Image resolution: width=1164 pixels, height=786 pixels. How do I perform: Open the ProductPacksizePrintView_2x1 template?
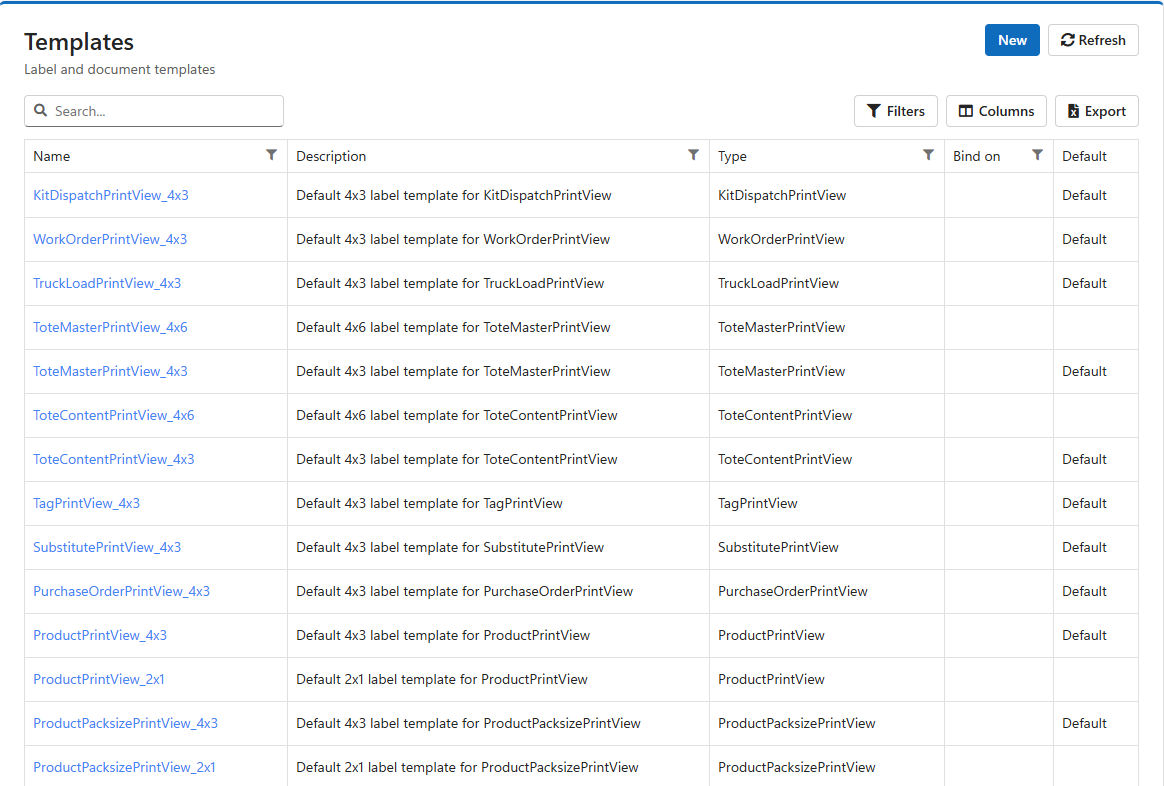click(x=125, y=767)
